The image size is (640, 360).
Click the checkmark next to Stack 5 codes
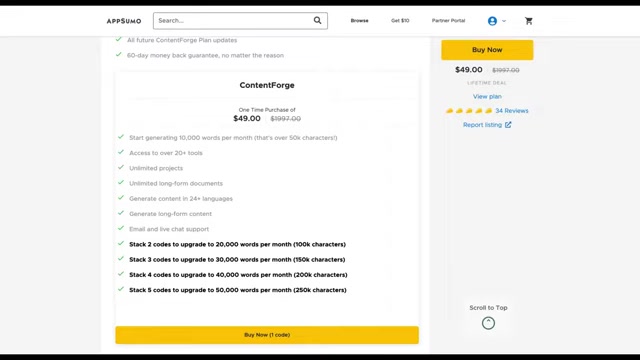pyautogui.click(x=121, y=289)
